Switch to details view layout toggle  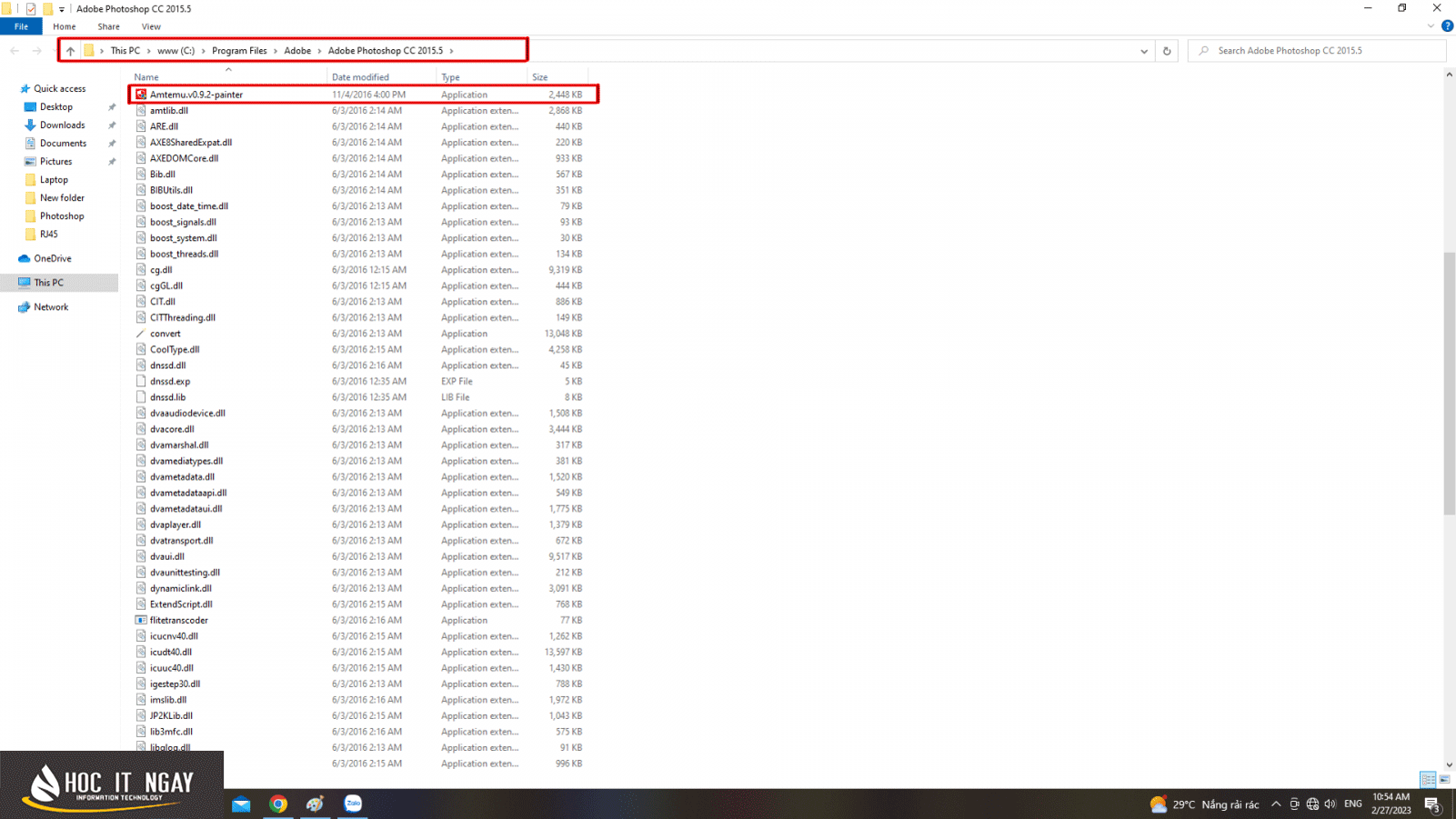coord(1428,780)
